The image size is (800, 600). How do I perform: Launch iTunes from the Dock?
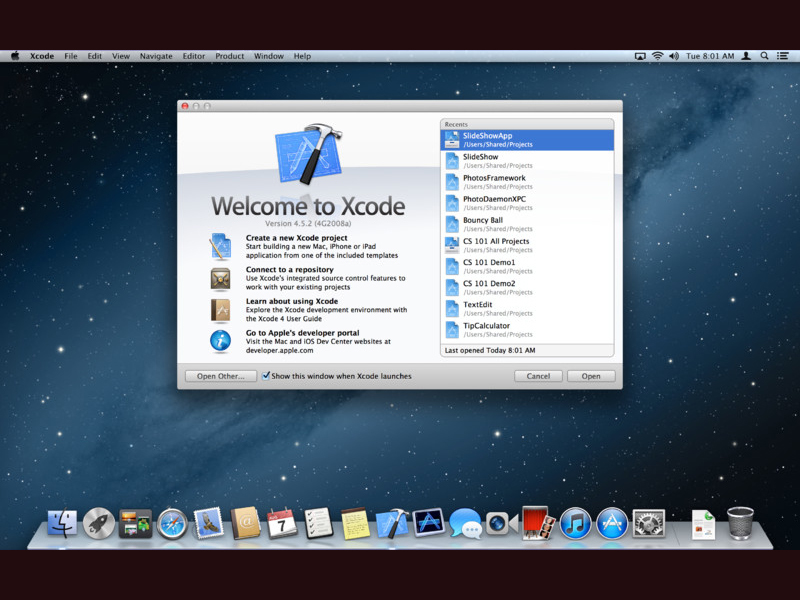click(x=575, y=523)
